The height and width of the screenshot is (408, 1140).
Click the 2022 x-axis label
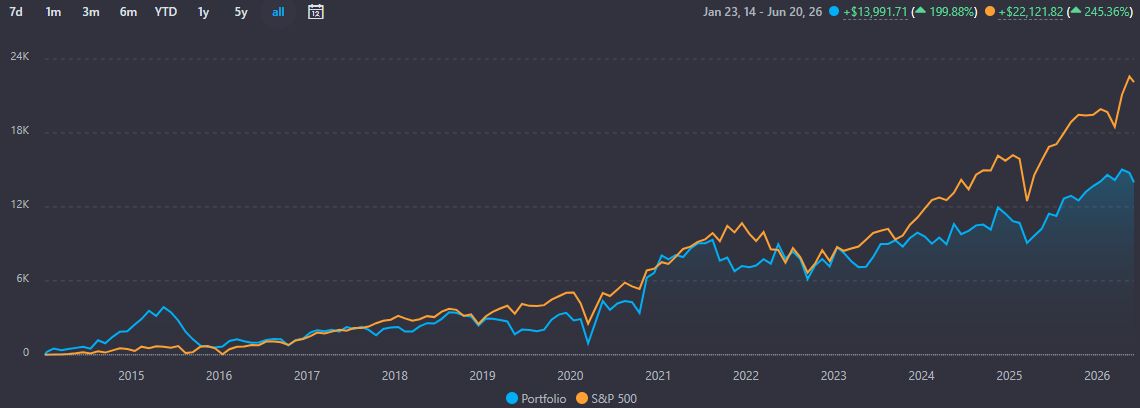click(x=746, y=376)
